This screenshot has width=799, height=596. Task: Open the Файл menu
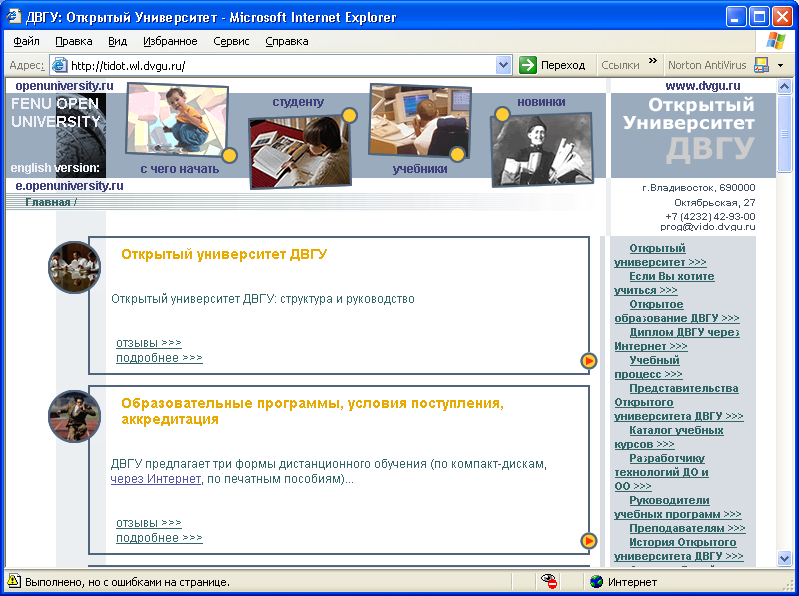tap(26, 41)
